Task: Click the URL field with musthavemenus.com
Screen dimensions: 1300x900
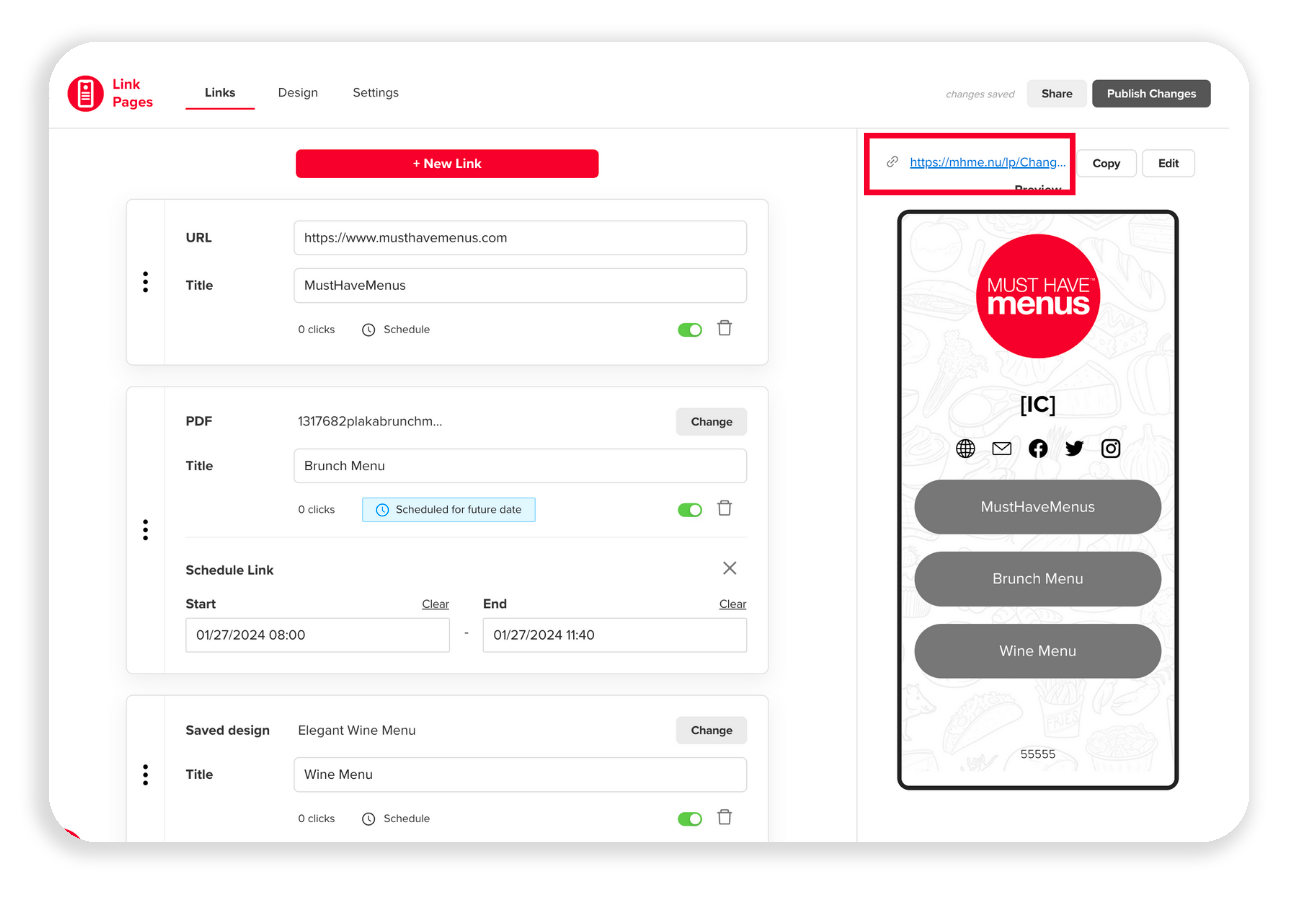Action: pyautogui.click(x=520, y=238)
